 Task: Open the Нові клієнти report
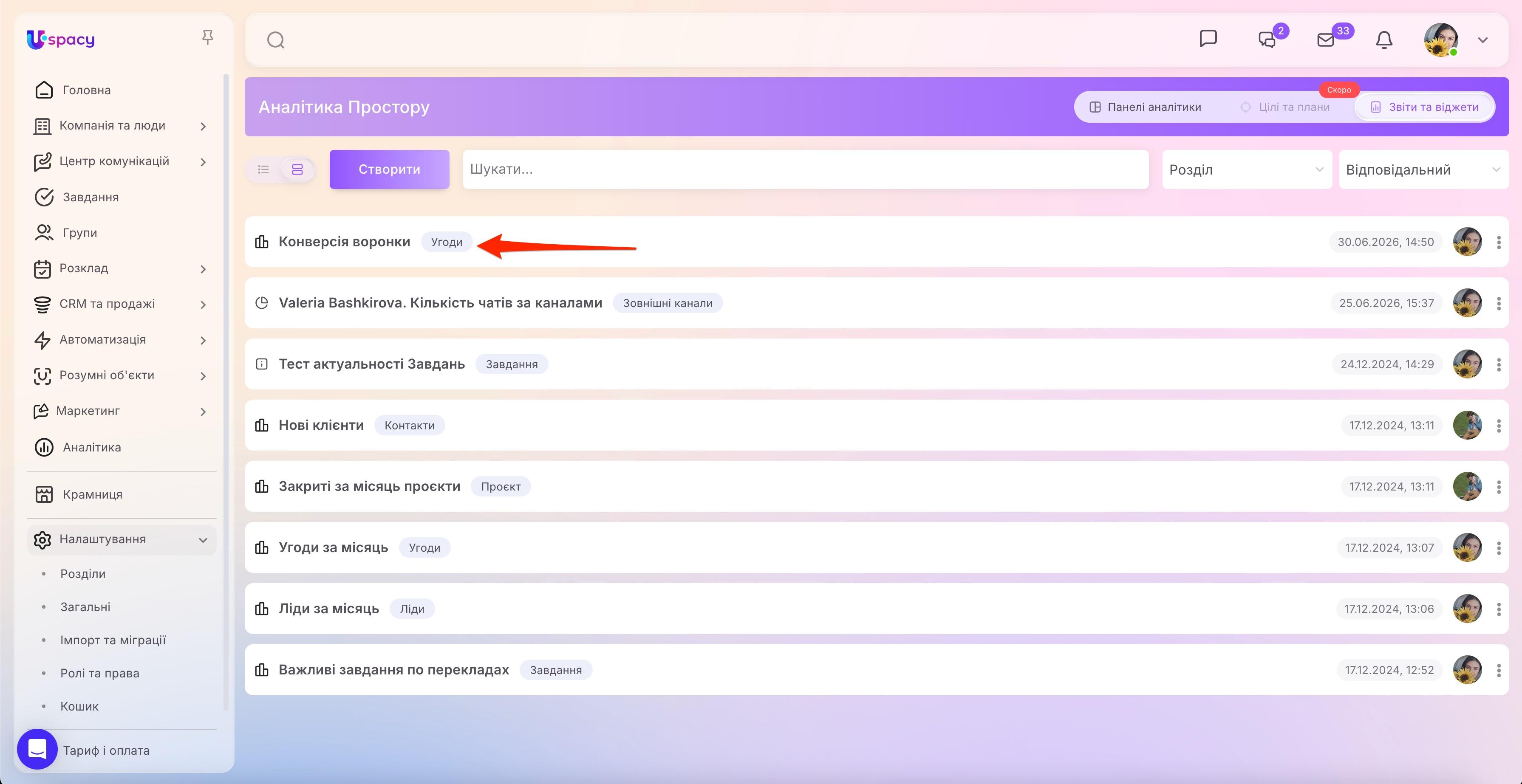321,425
